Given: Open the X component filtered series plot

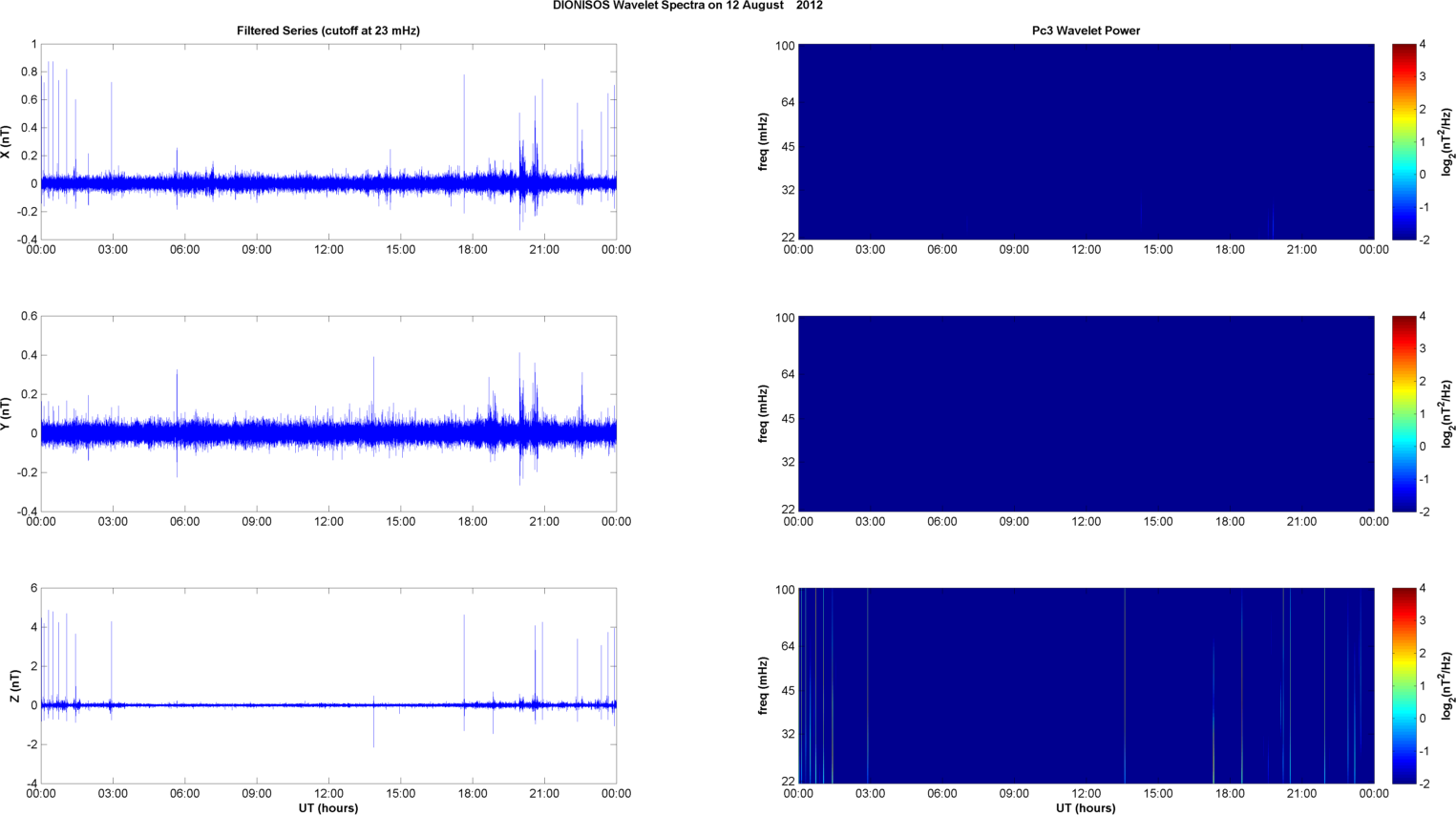Looking at the screenshot, I should tap(328, 142).
